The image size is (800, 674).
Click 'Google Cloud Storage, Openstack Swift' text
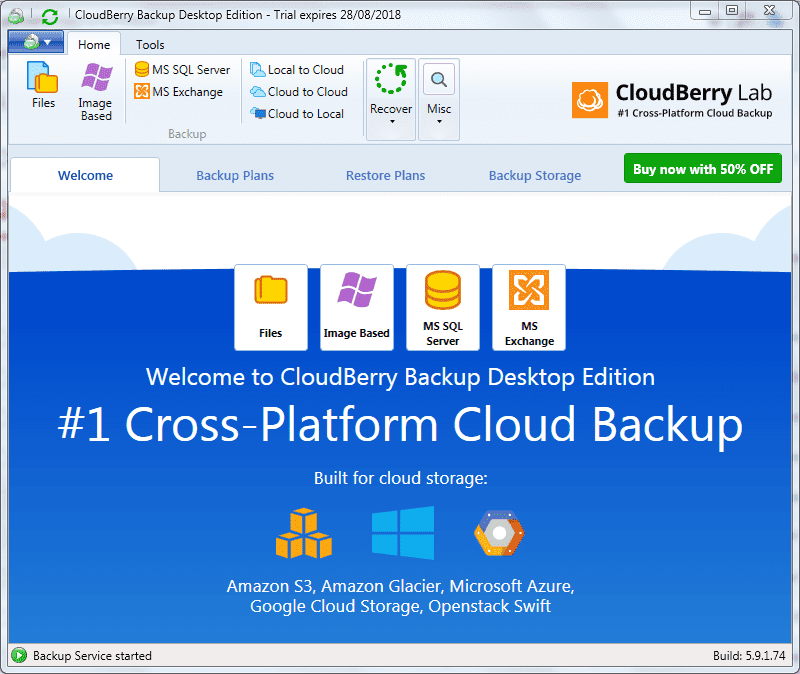tap(401, 606)
